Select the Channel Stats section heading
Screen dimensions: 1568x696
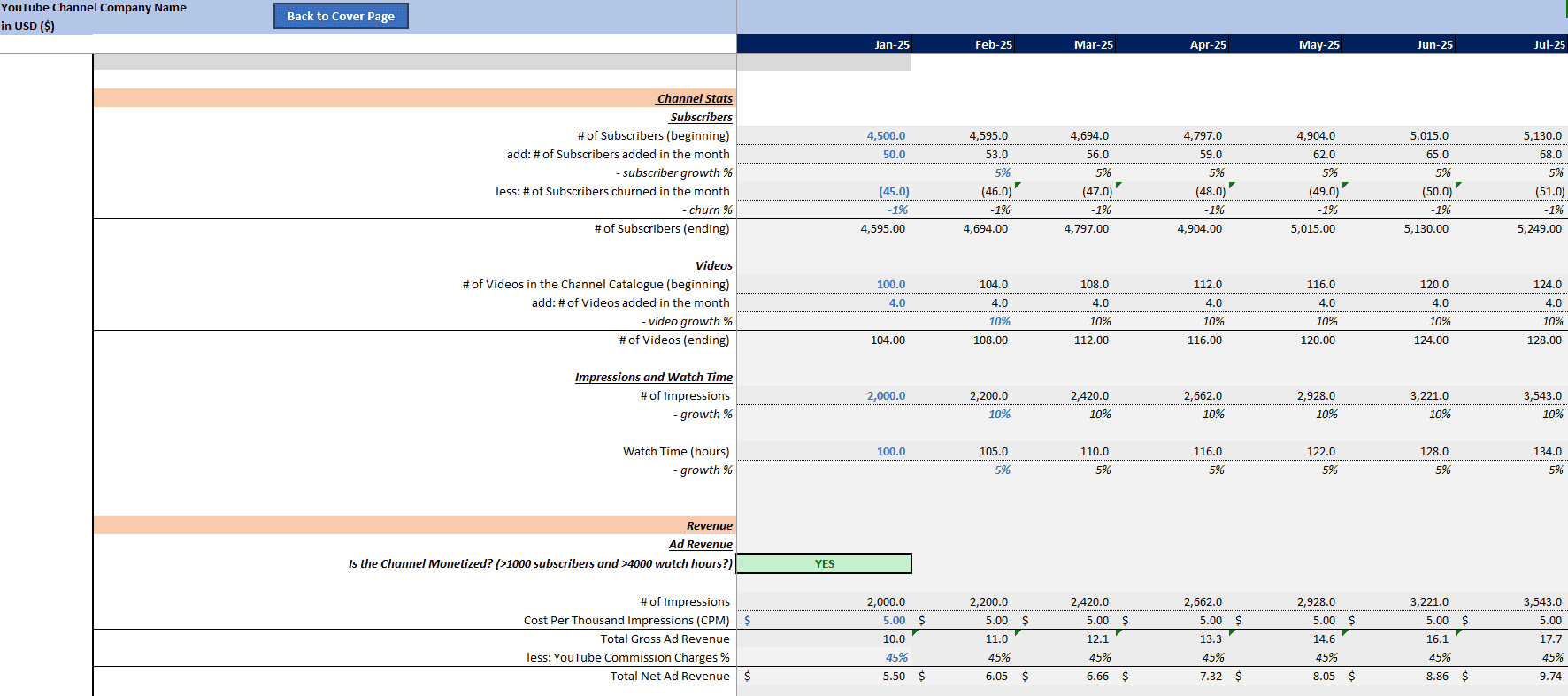[x=695, y=98]
